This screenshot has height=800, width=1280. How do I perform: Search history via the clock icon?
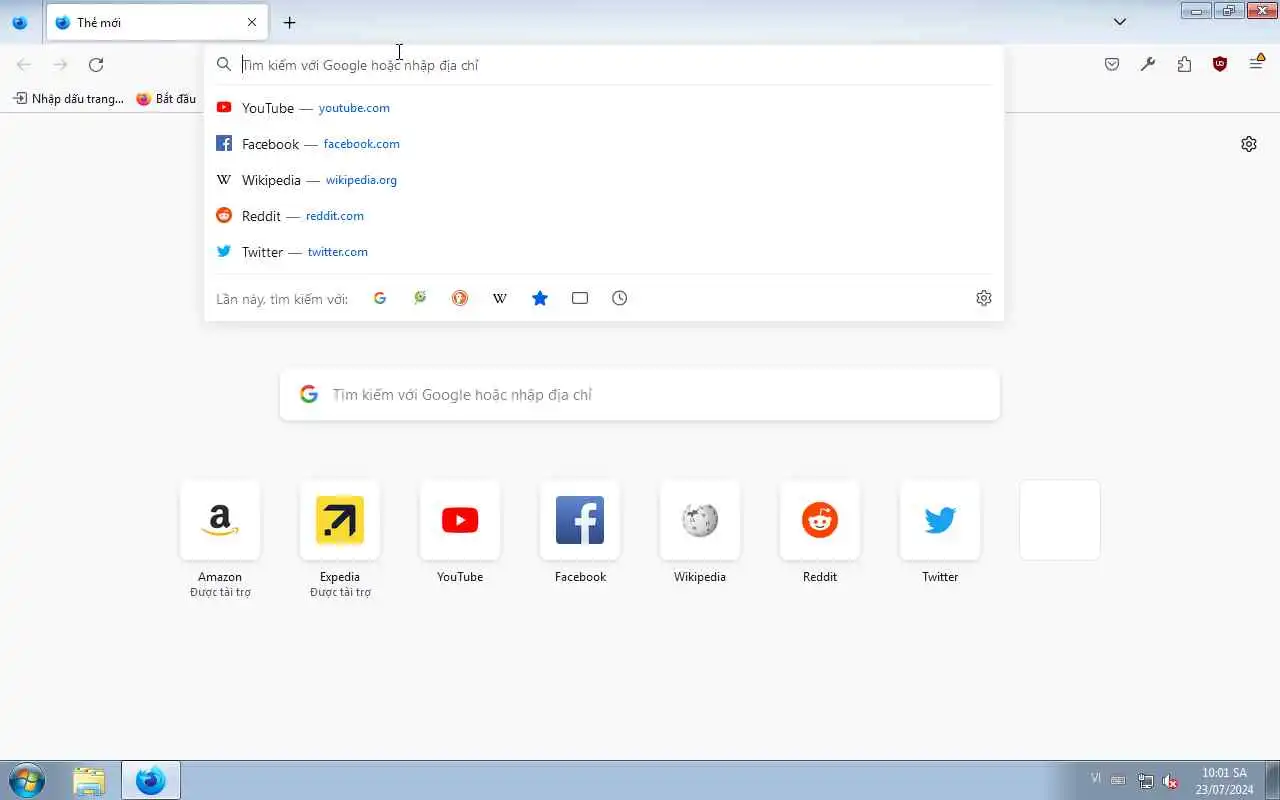coord(620,298)
